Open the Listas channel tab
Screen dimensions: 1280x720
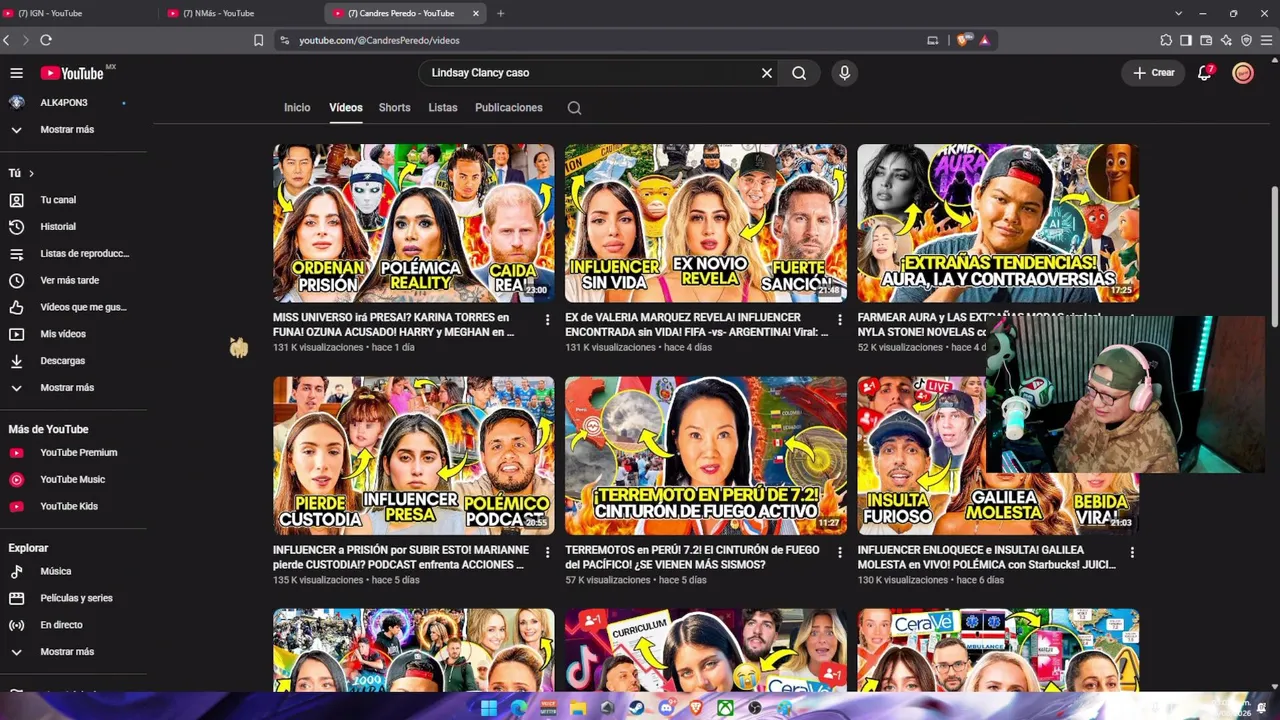pyautogui.click(x=443, y=108)
